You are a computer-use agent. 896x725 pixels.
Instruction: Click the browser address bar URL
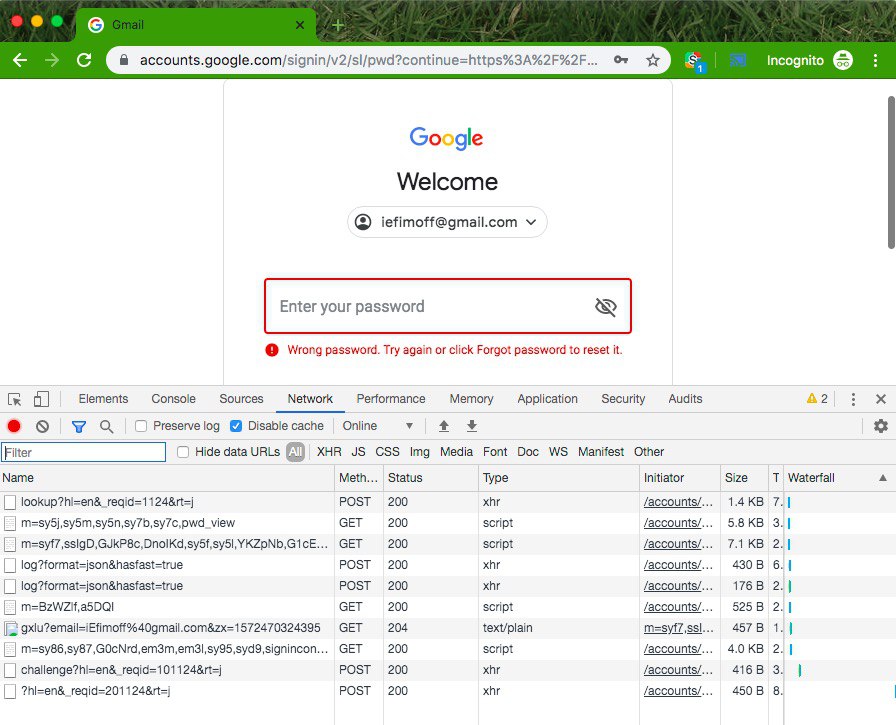point(369,60)
